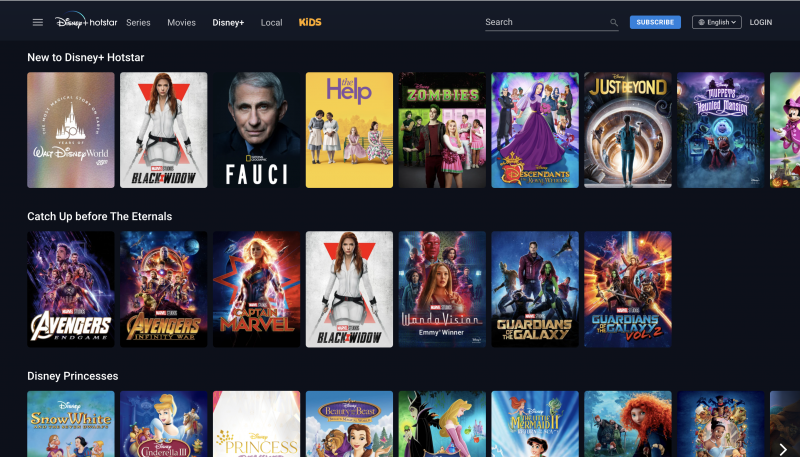
Task: Open the Snow White poster
Action: point(71,424)
